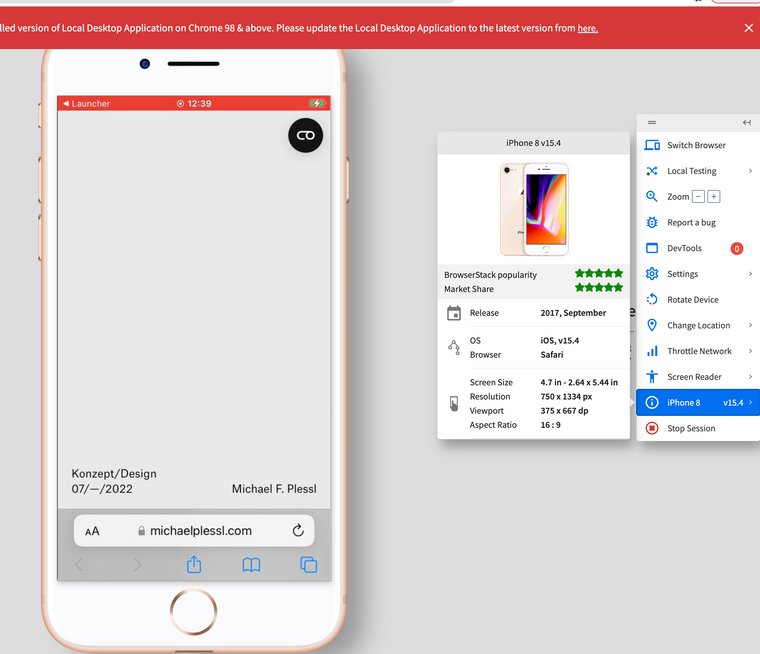Click the 'here' update link in the banner

point(587,28)
